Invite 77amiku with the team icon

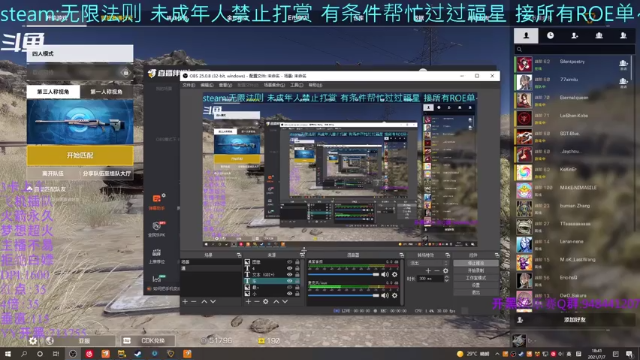(623, 82)
